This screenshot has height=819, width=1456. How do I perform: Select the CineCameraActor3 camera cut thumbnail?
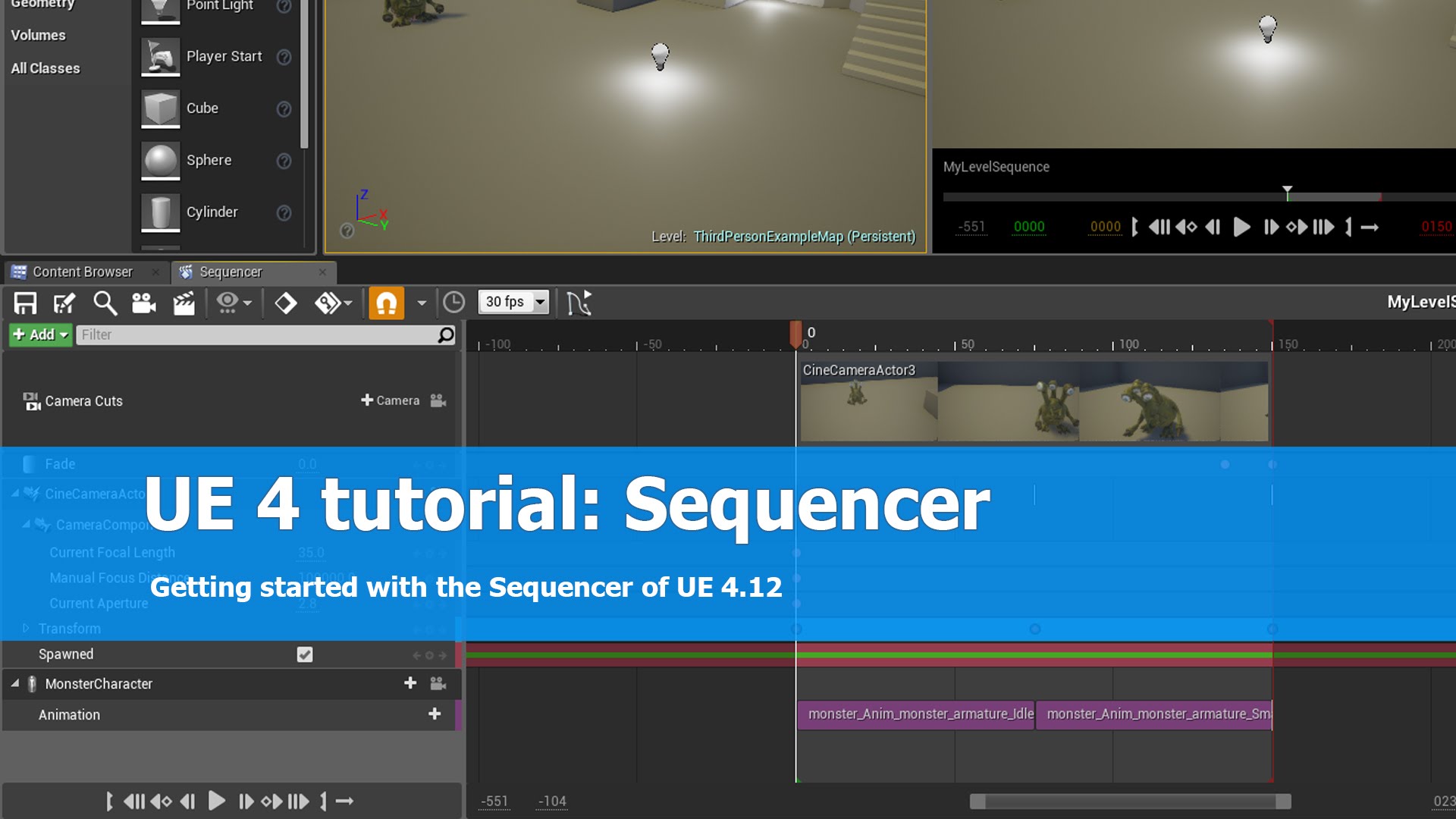coord(1034,401)
